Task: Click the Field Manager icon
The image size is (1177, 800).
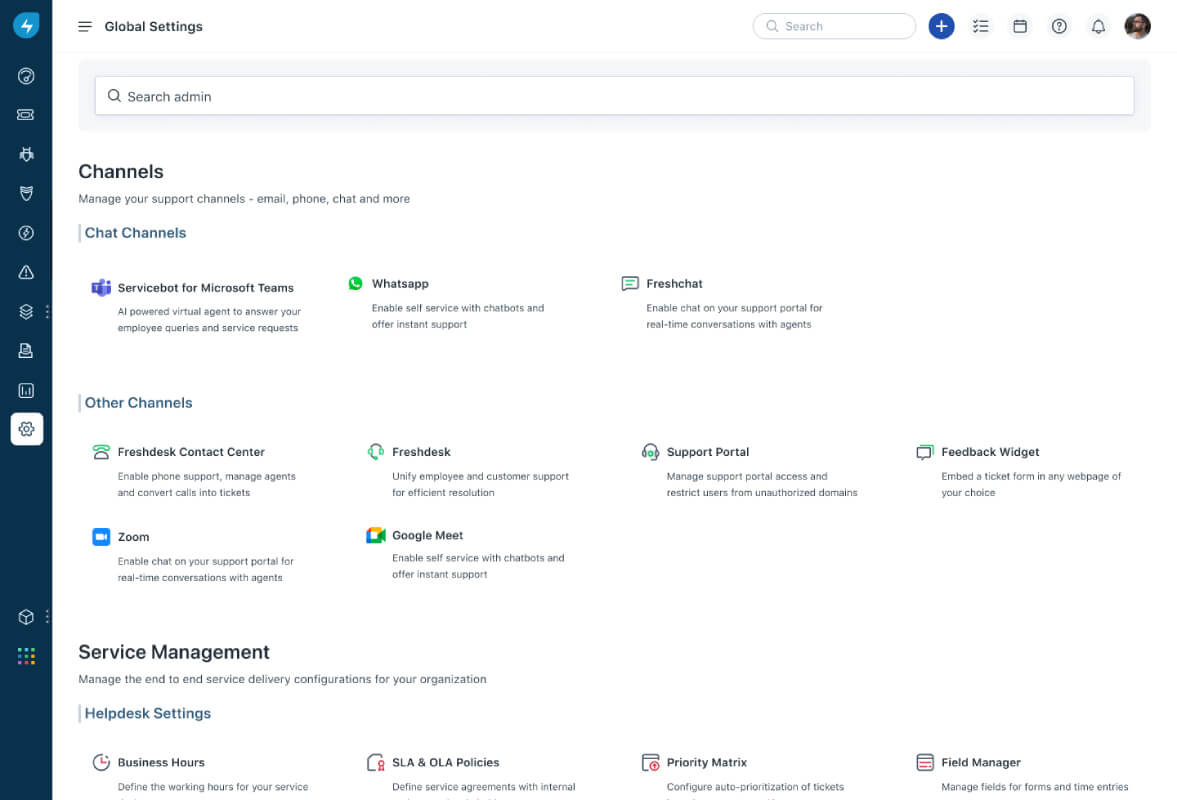Action: coord(925,762)
